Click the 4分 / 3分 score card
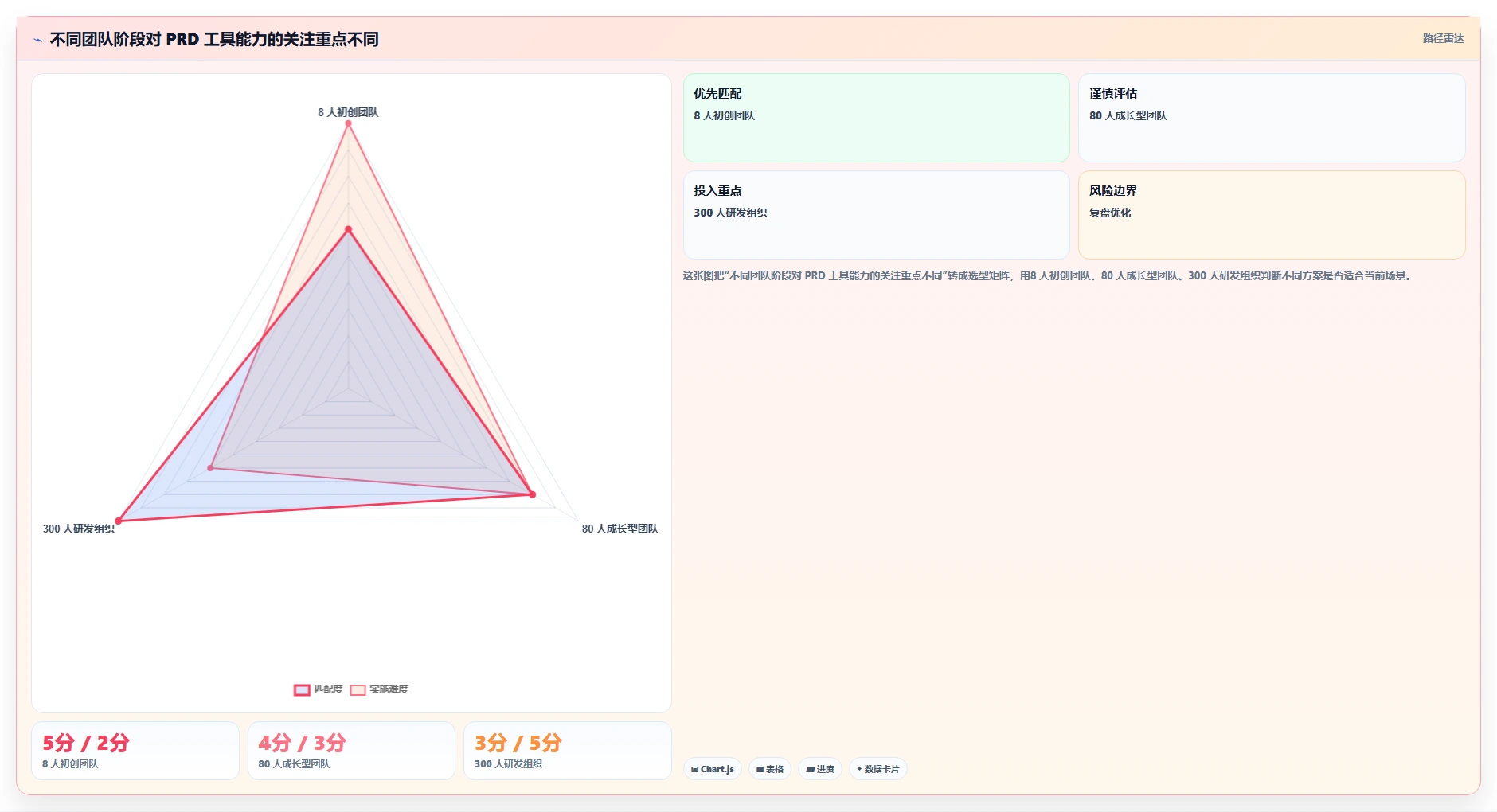Image resolution: width=1497 pixels, height=812 pixels. tap(351, 751)
